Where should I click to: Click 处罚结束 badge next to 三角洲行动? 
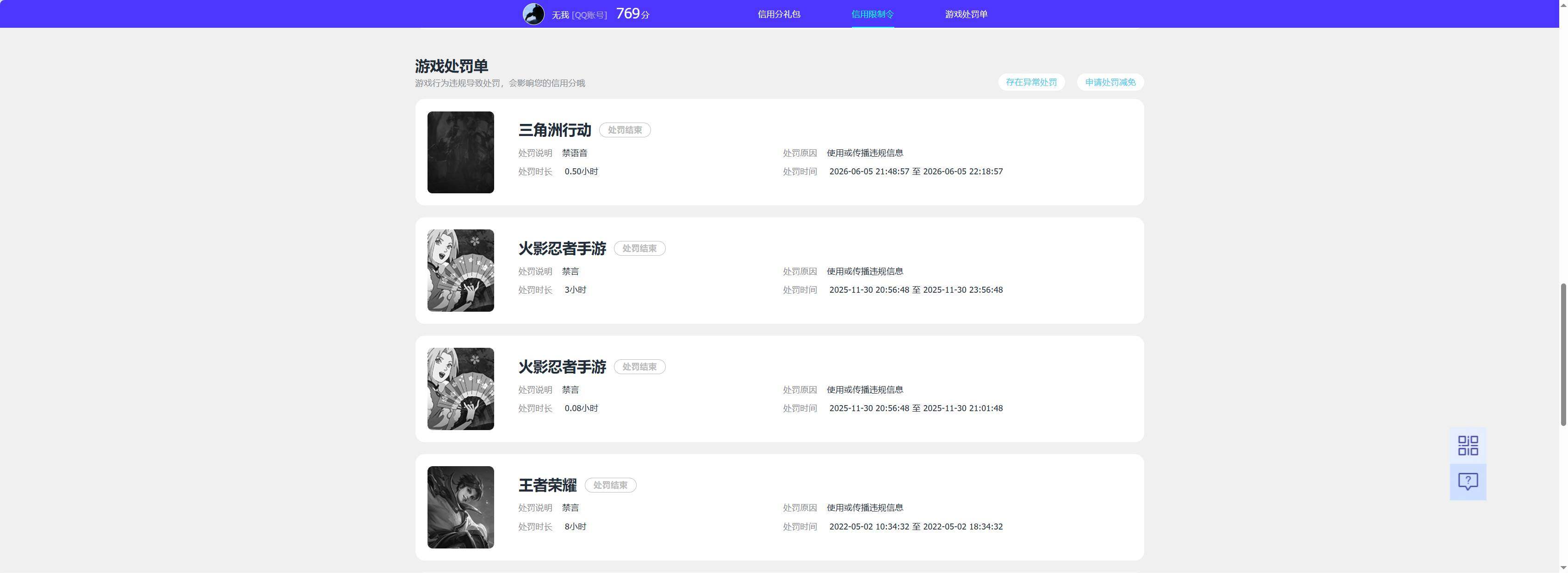point(625,130)
